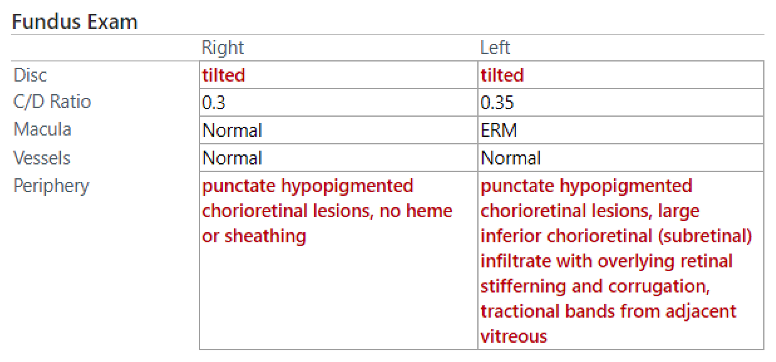The height and width of the screenshot is (362, 776).
Task: Click the text 'tractional bands from adjacent vitreous'
Action: (608, 324)
